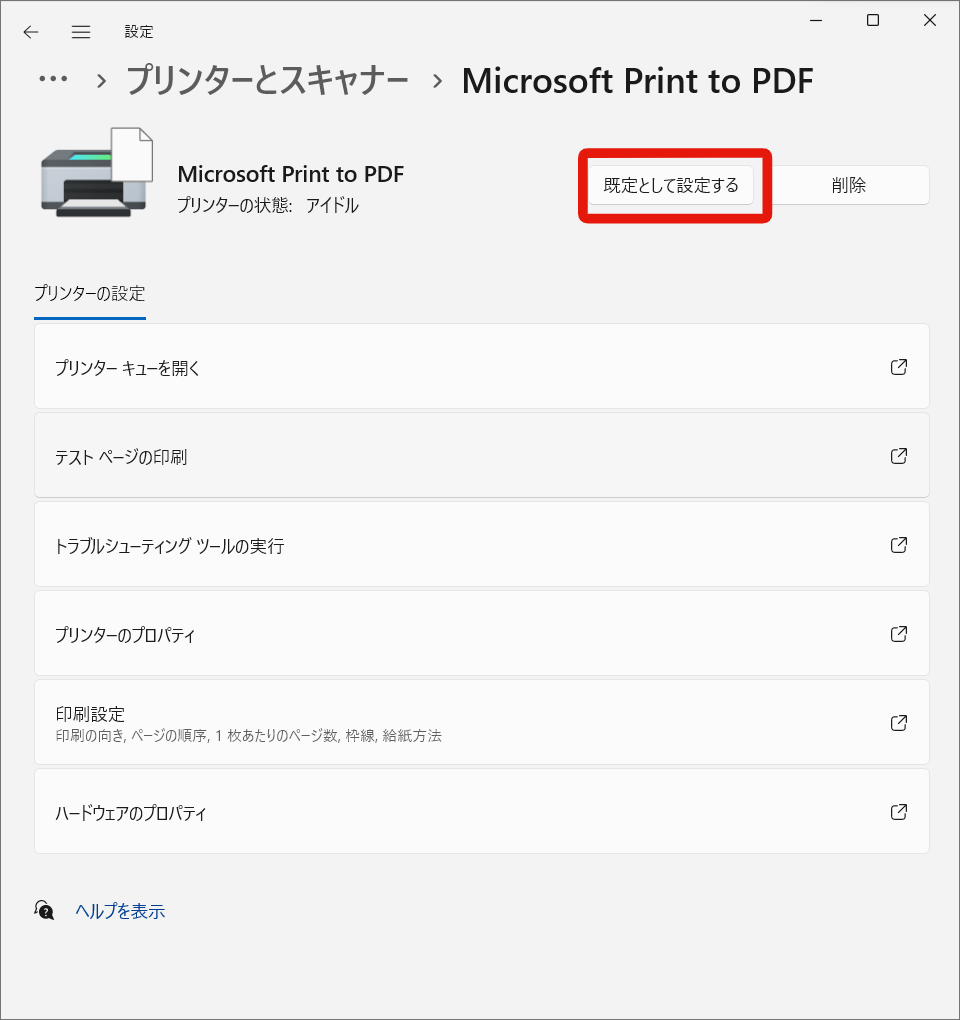Click open-external icon for トラブルシューティング ツールの実行
Image resolution: width=960 pixels, height=1020 pixels.
tap(899, 545)
